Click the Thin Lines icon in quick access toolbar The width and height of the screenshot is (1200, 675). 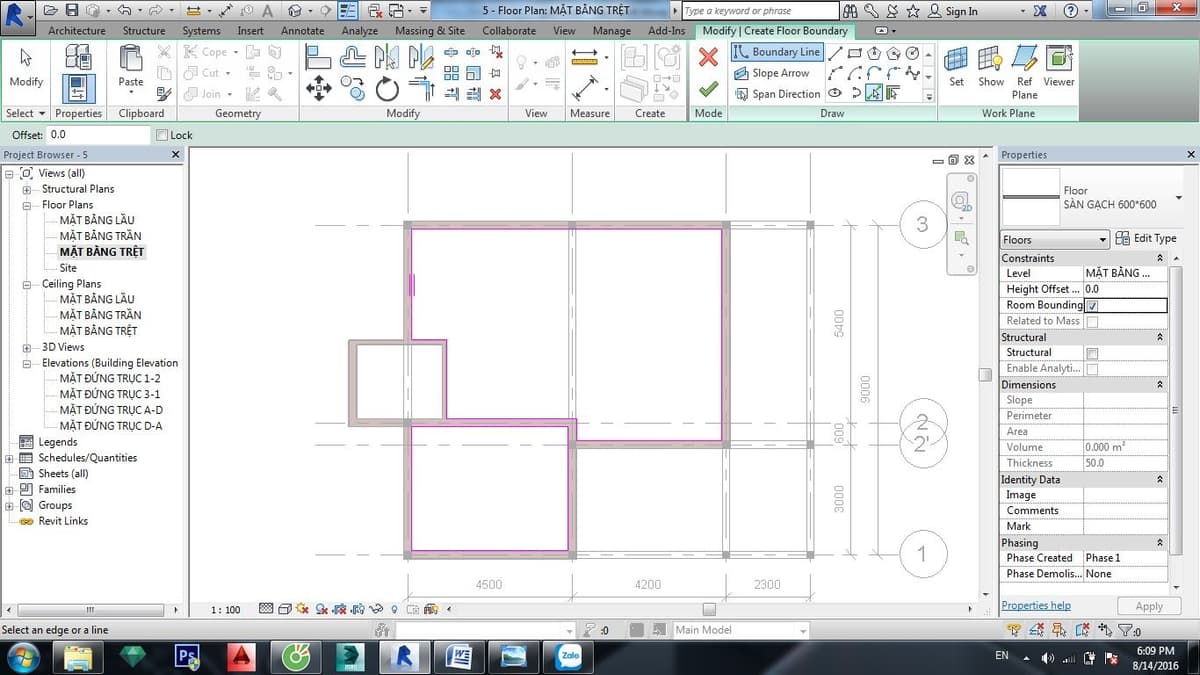pos(348,10)
